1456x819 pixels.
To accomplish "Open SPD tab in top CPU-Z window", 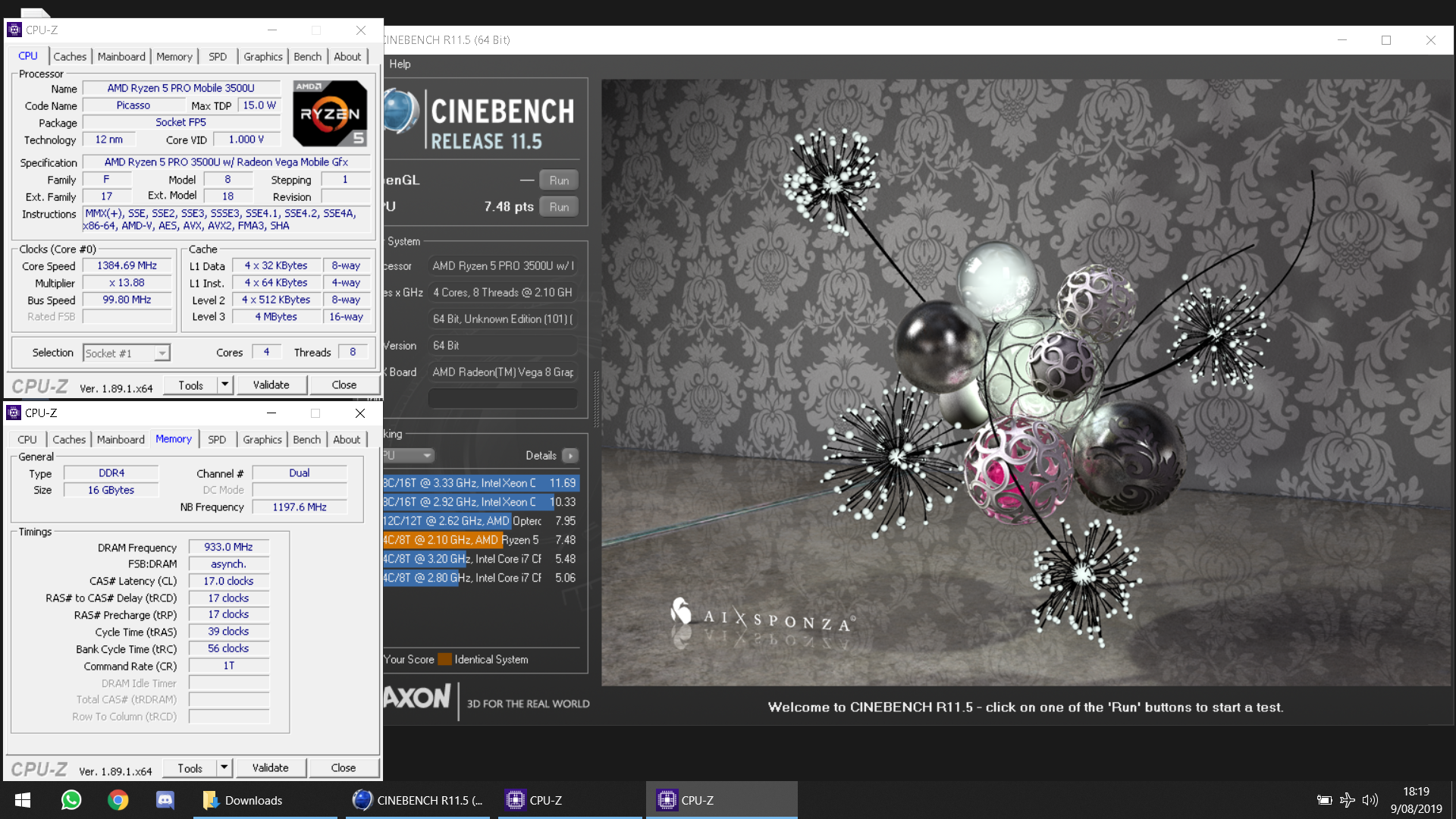I will [x=218, y=57].
